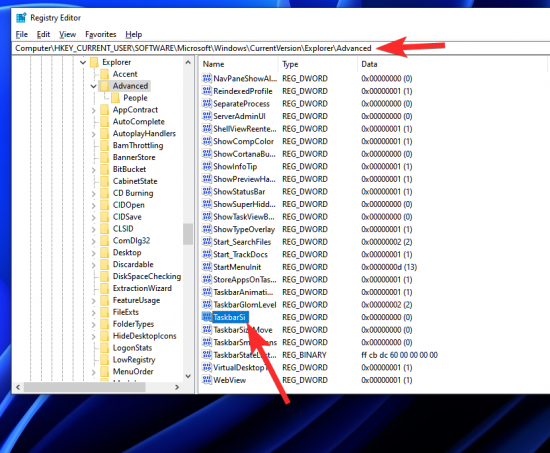The width and height of the screenshot is (550, 453).
Task: Expand the AutoplayHandlers key
Action: [93, 134]
